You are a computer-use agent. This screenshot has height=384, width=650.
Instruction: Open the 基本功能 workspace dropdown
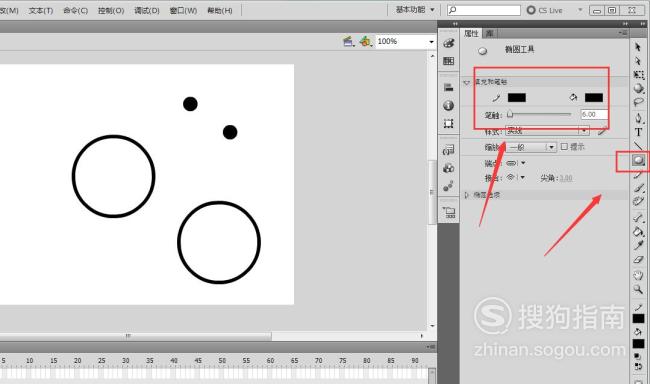[x=415, y=10]
